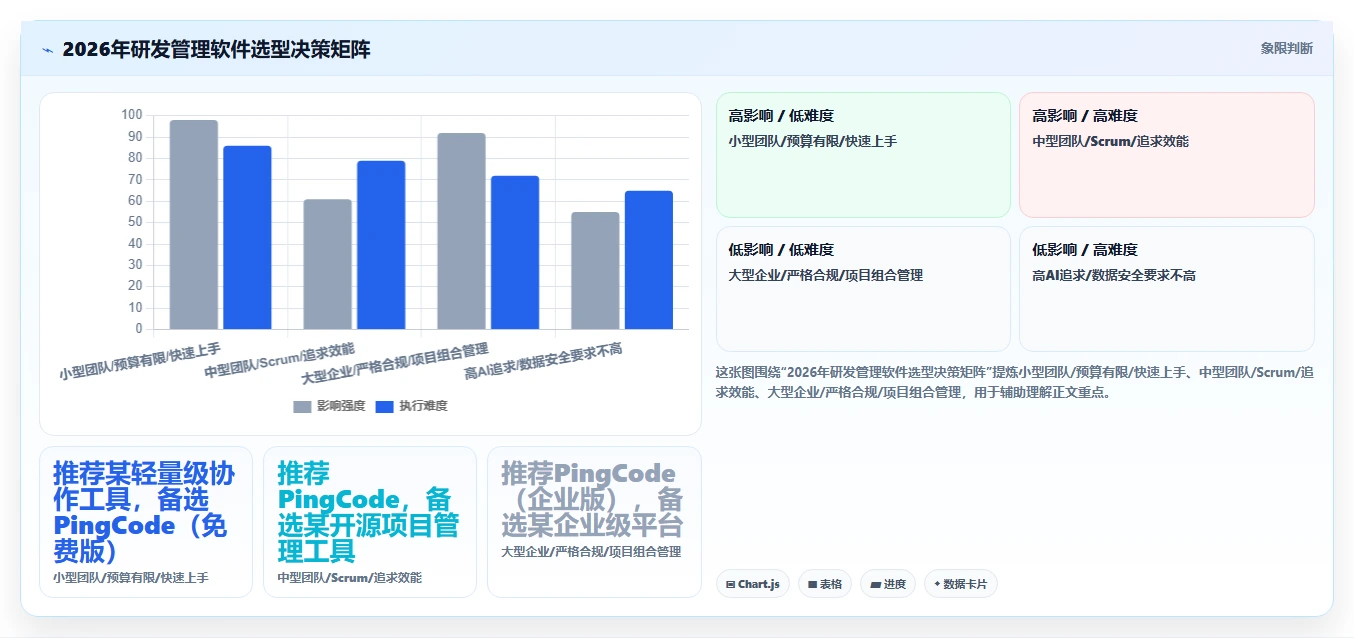
Task: Click the "进度" tag chip
Action: [888, 584]
